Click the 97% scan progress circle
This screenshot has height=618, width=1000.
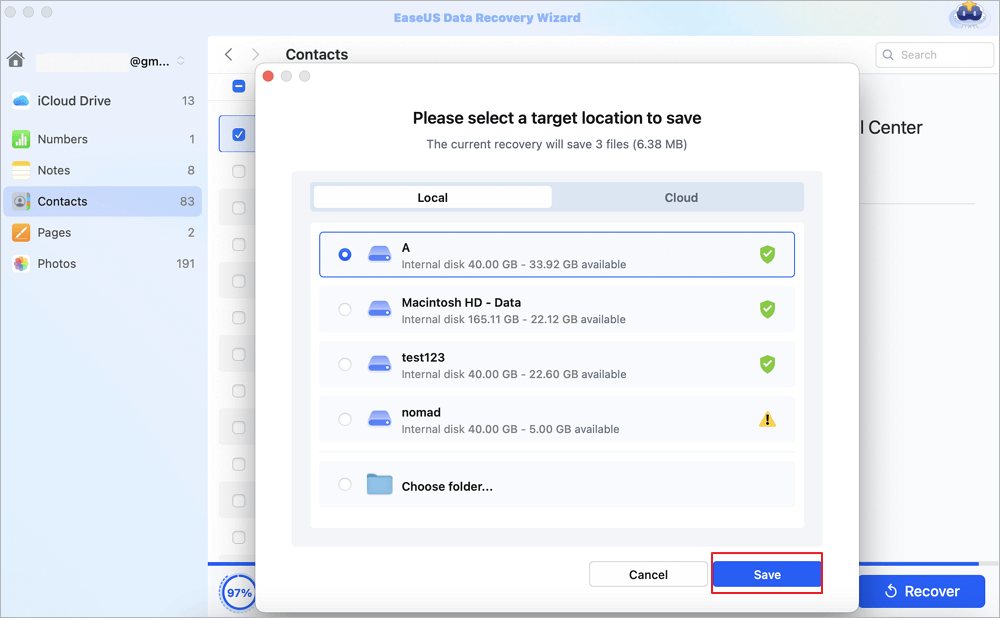pos(239,592)
